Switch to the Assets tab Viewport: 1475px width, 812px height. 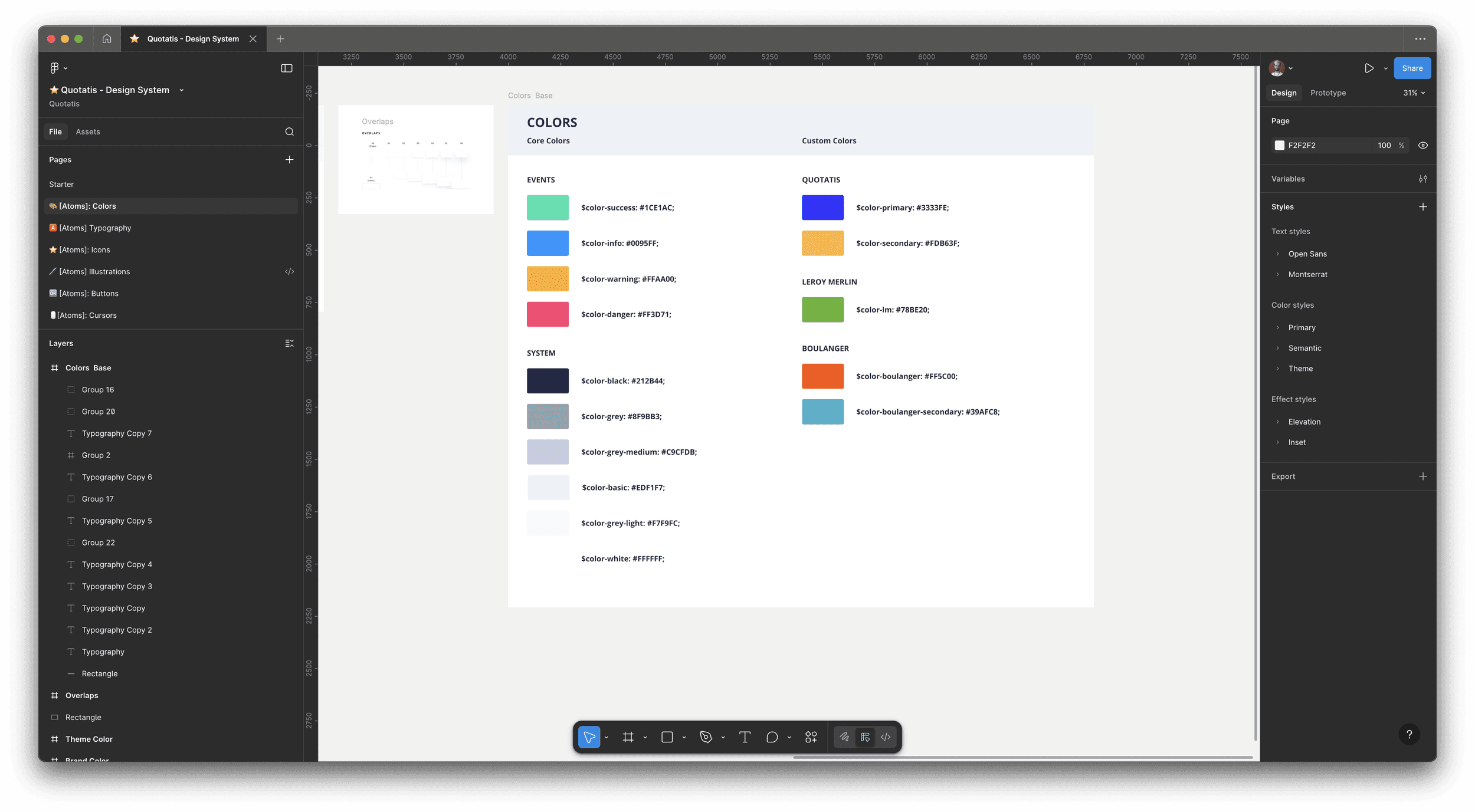pos(88,132)
